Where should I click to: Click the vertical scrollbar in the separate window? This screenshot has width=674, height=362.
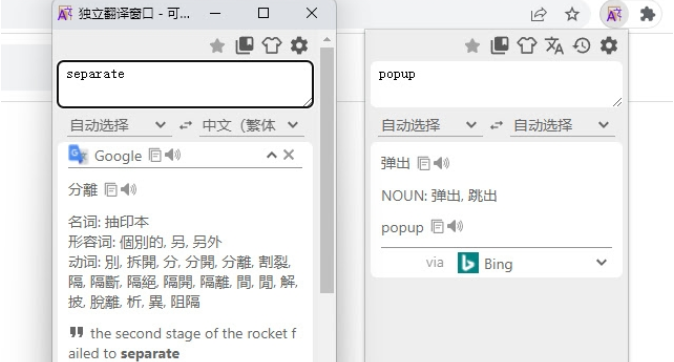tap(327, 170)
